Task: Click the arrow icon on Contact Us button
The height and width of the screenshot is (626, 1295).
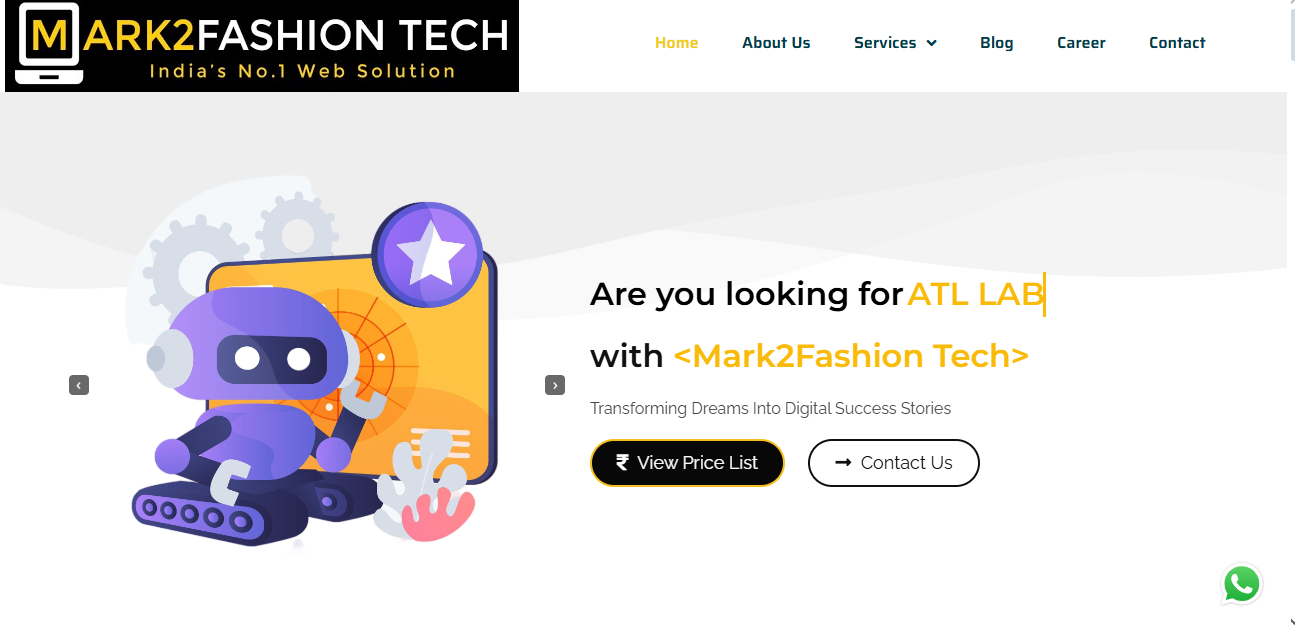Action: [843, 462]
